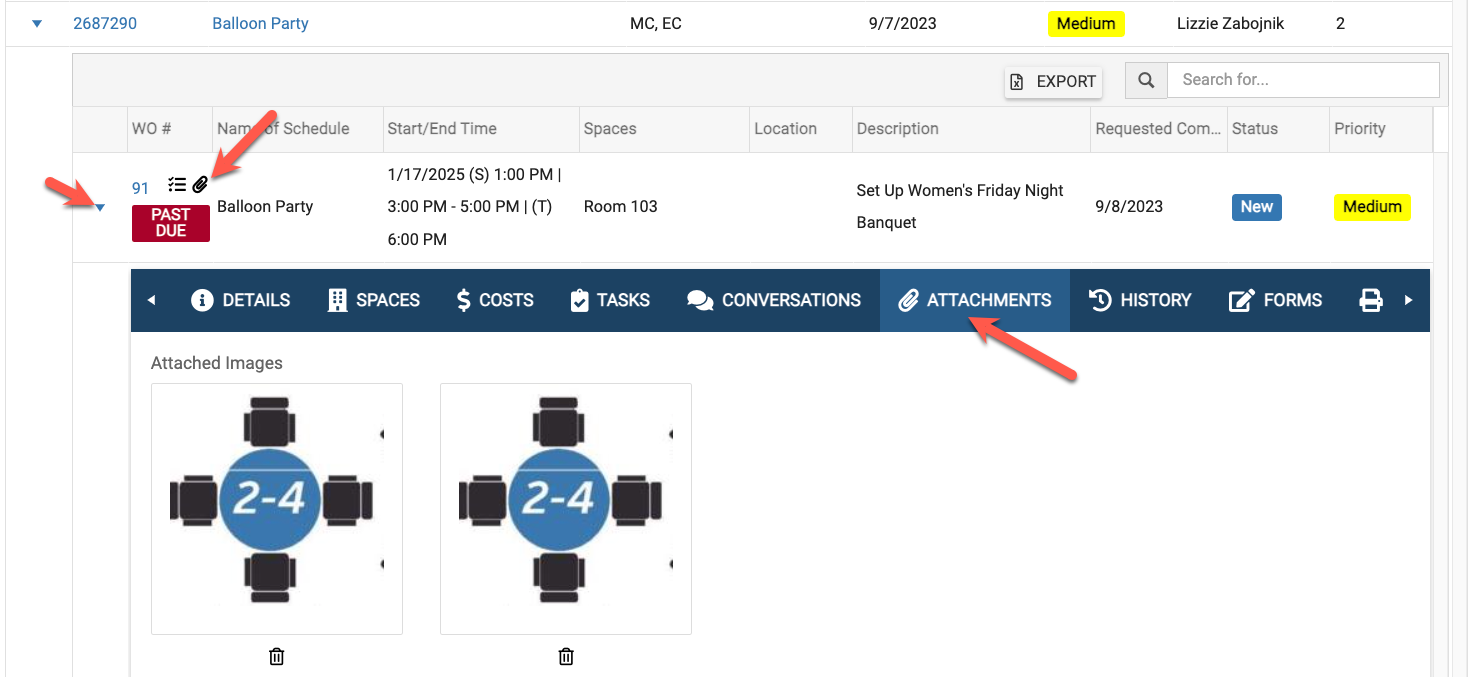Click the paperclip attachment icon beside WO 91
The width and height of the screenshot is (1479, 677).
click(200, 185)
